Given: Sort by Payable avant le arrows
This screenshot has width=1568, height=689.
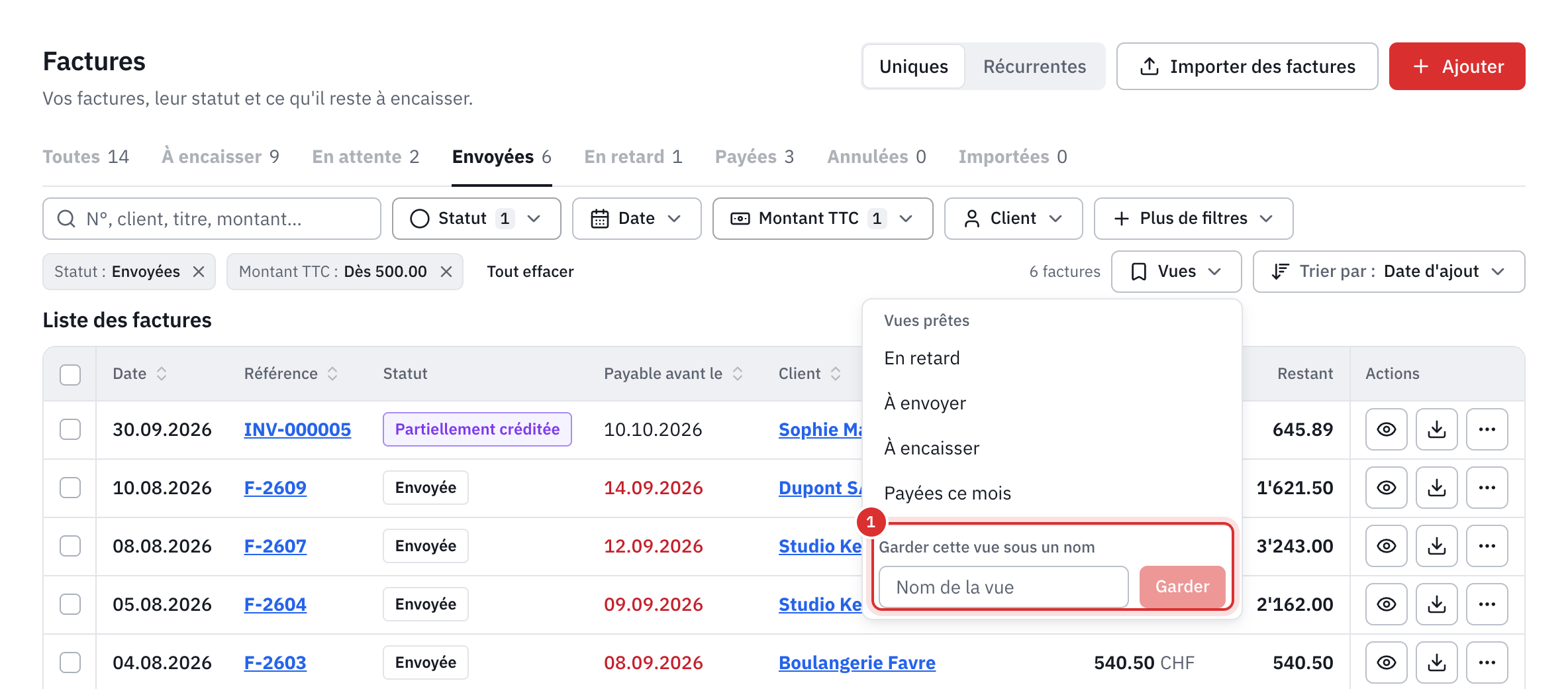Looking at the screenshot, I should (738, 374).
